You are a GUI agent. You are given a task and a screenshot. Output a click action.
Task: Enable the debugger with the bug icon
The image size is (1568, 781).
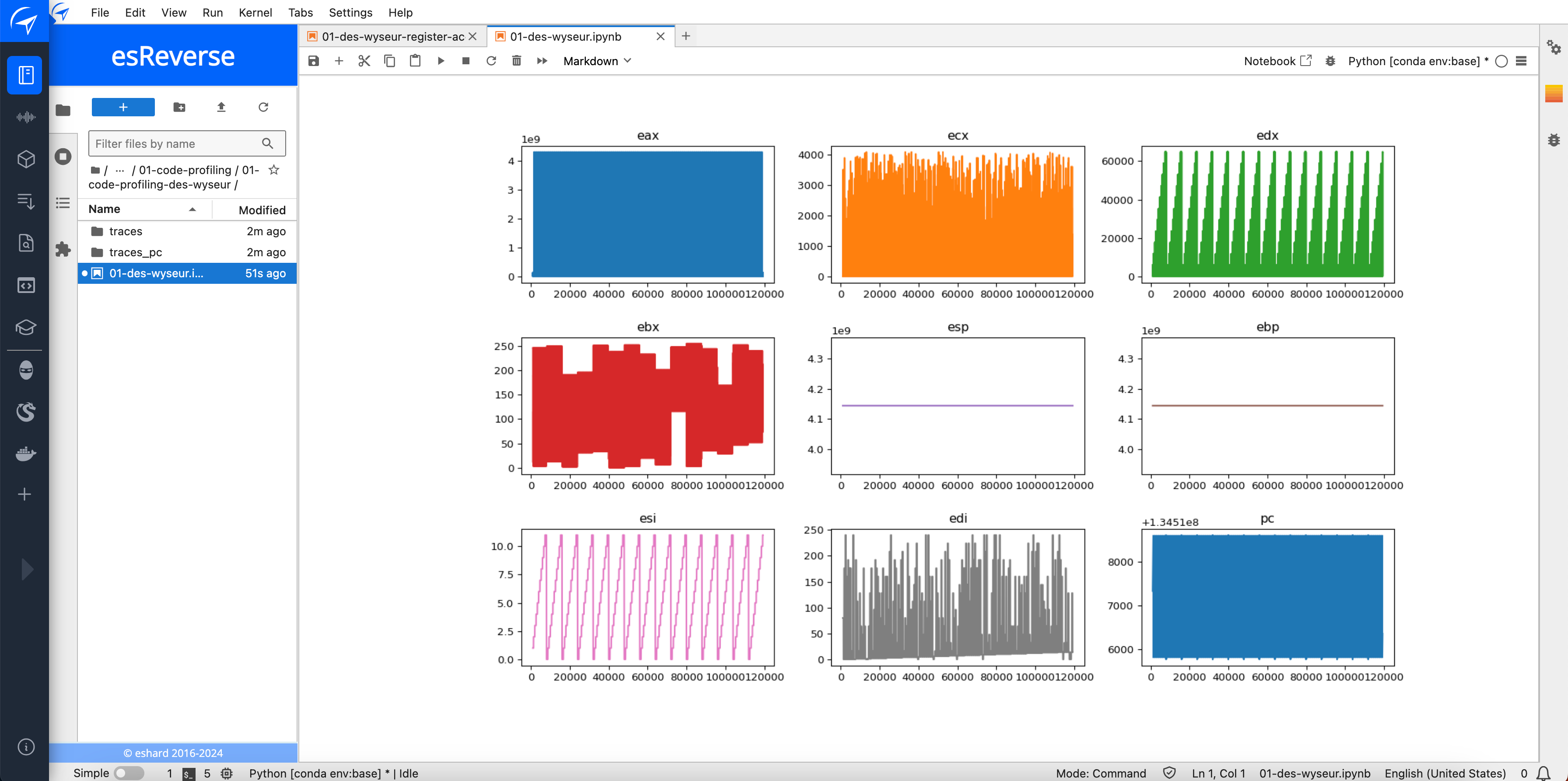[1330, 61]
